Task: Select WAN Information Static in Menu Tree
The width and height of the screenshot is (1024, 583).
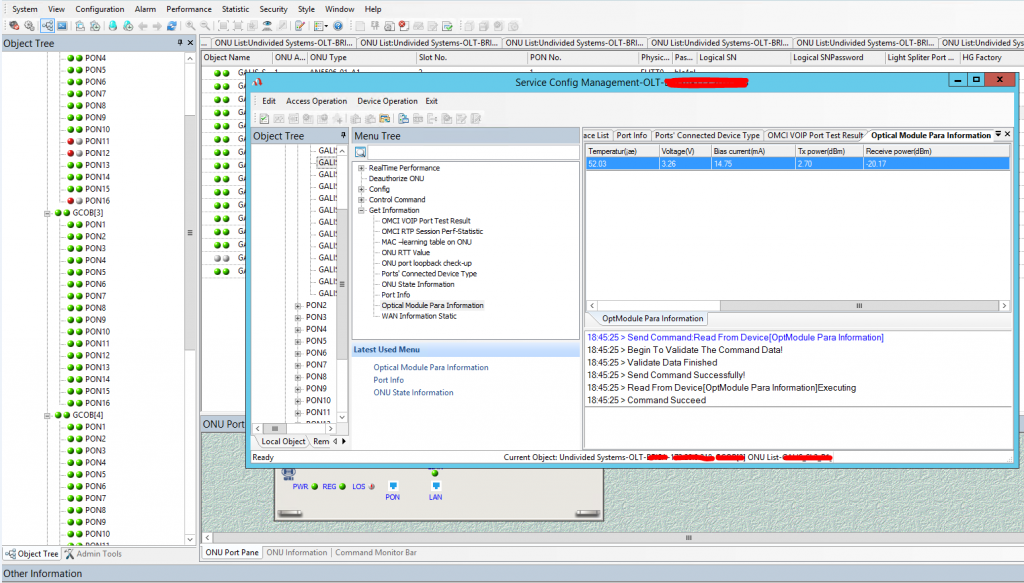Action: click(418, 316)
